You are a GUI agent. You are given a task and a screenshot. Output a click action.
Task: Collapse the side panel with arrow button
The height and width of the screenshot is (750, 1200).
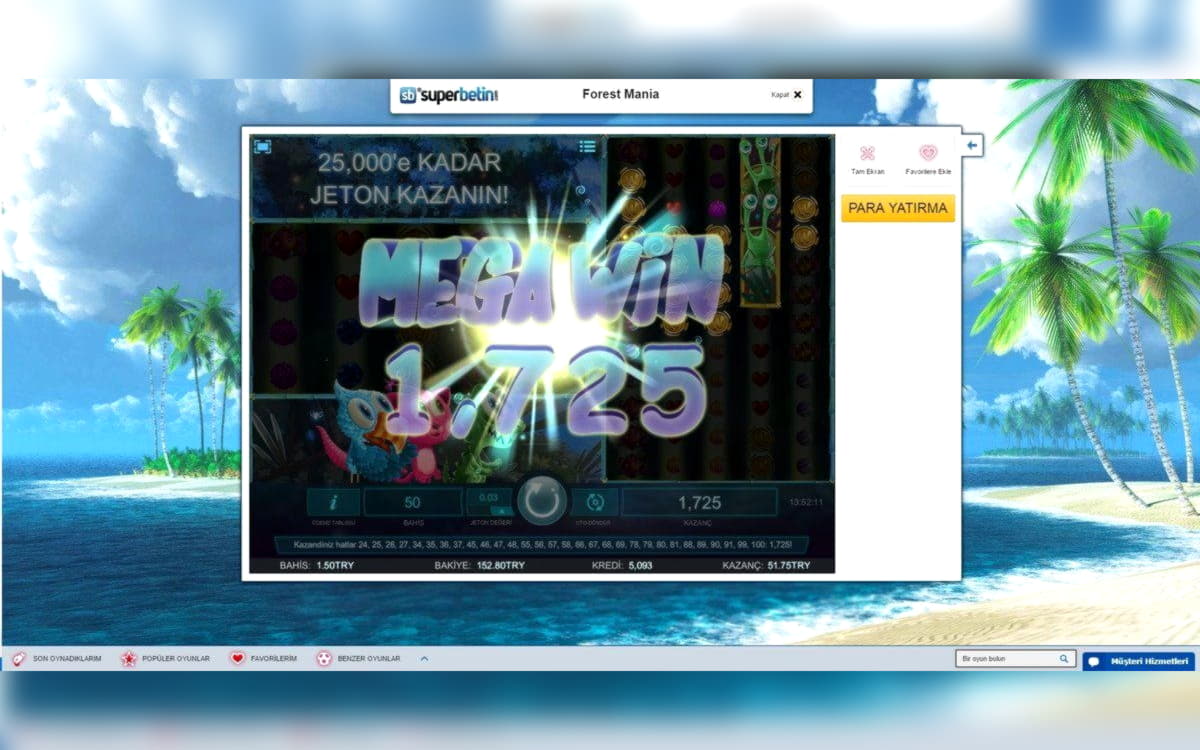click(972, 146)
